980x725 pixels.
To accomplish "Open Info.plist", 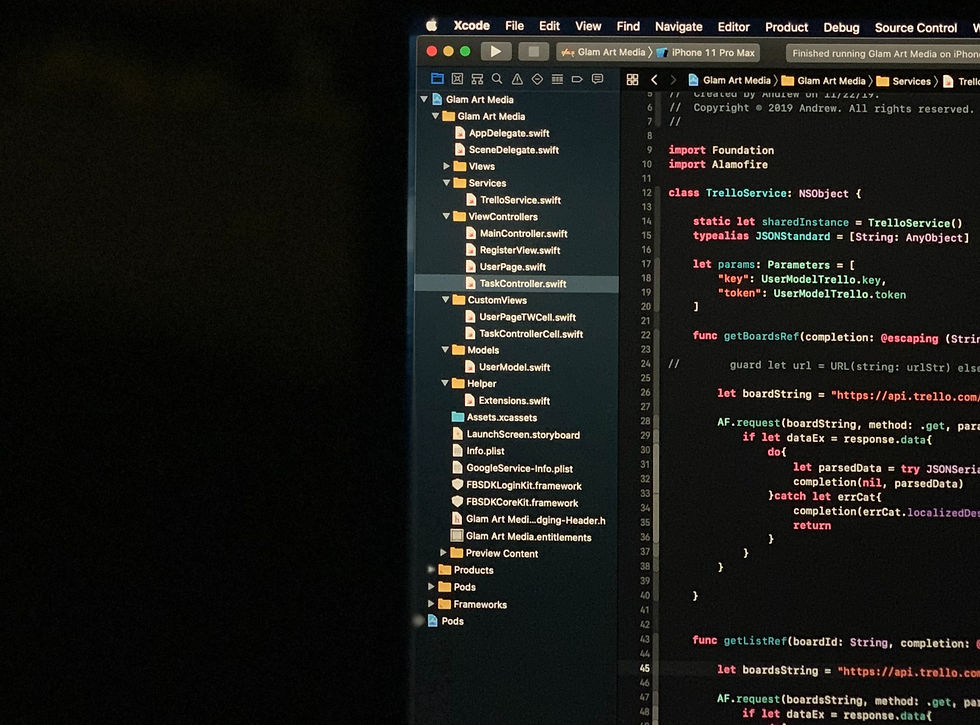I will tap(478, 451).
